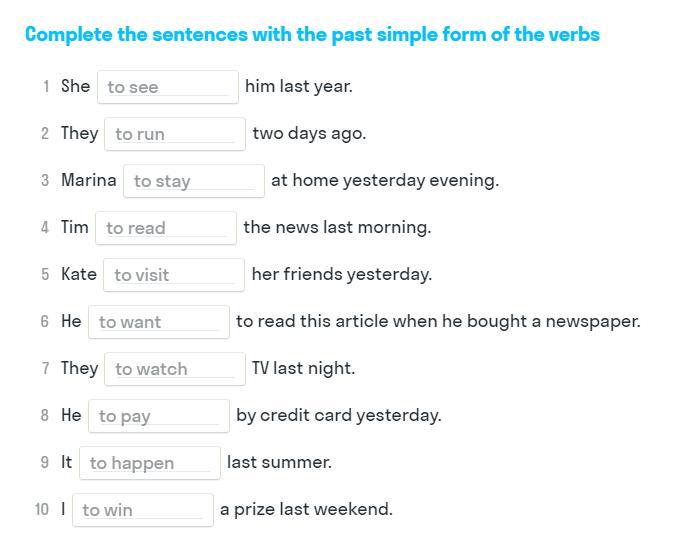This screenshot has height=556, width=684.
Task: Select the 'to watch' answer blank
Action: (x=174, y=369)
